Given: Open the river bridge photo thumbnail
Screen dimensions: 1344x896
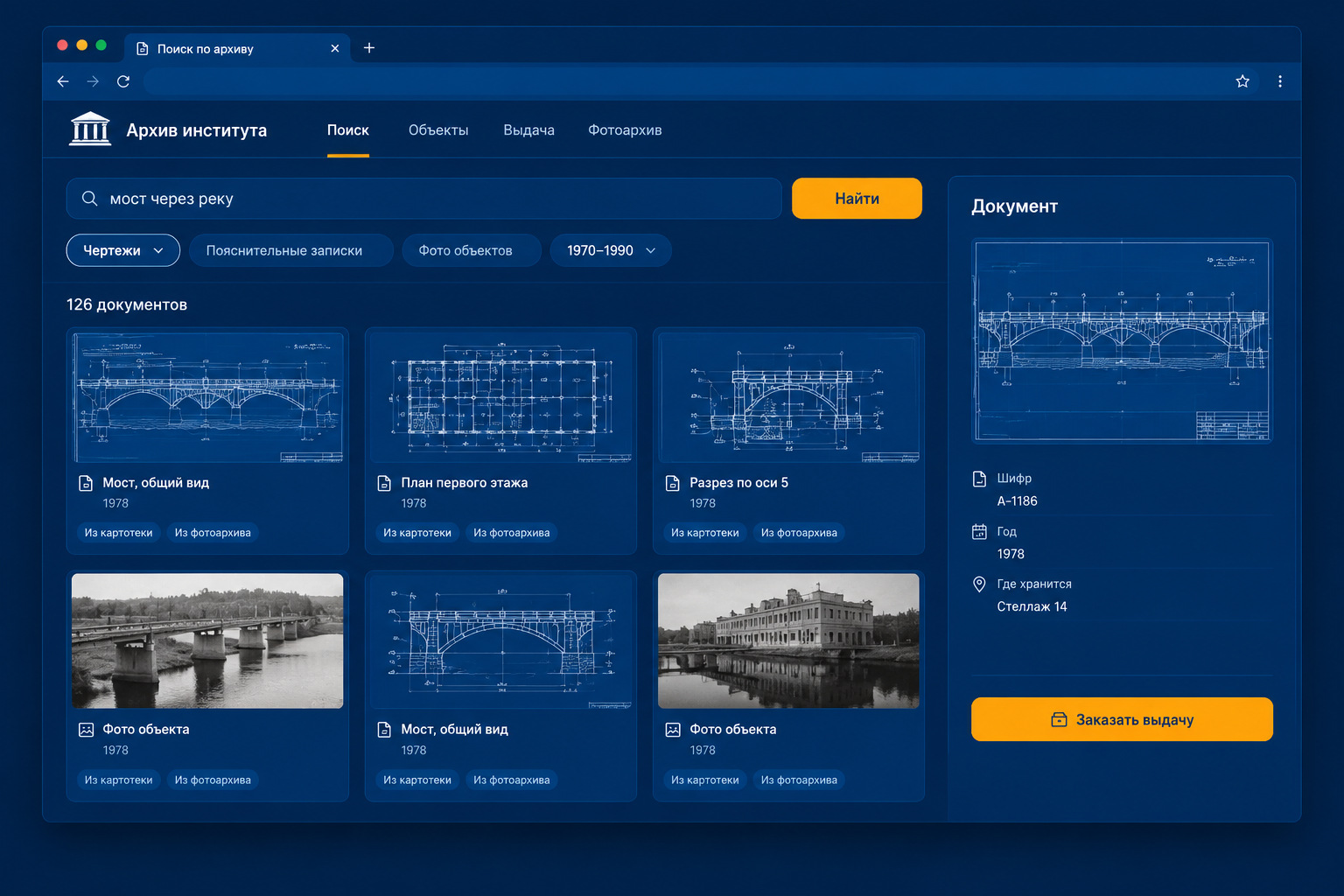Looking at the screenshot, I should click(207, 641).
